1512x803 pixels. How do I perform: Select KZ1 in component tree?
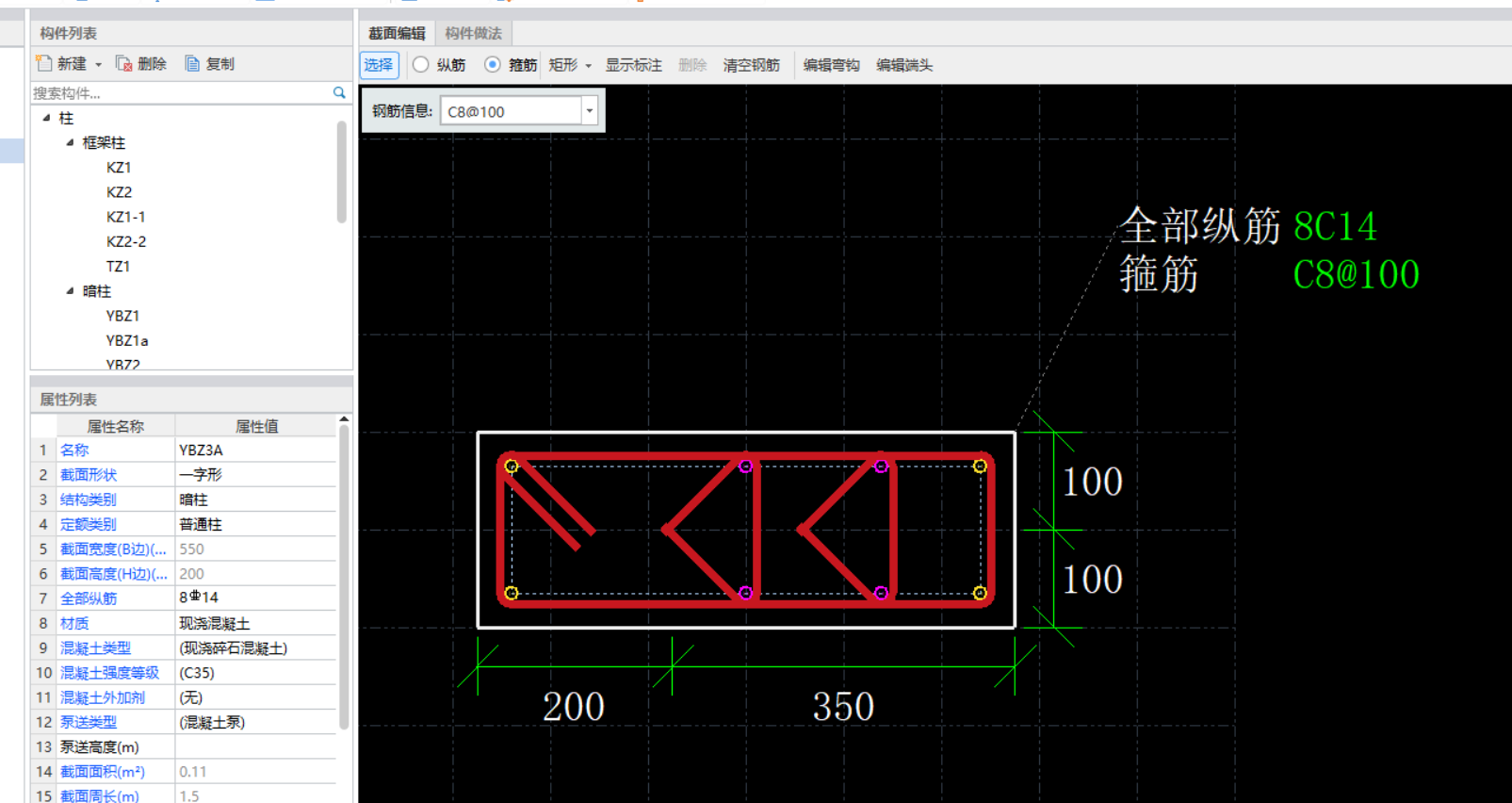(119, 167)
